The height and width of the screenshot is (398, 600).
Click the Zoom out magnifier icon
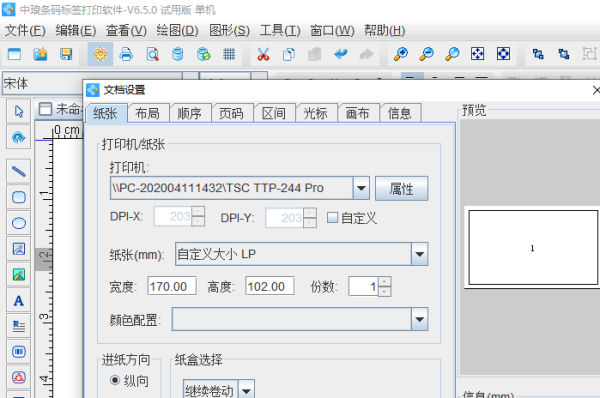point(426,54)
